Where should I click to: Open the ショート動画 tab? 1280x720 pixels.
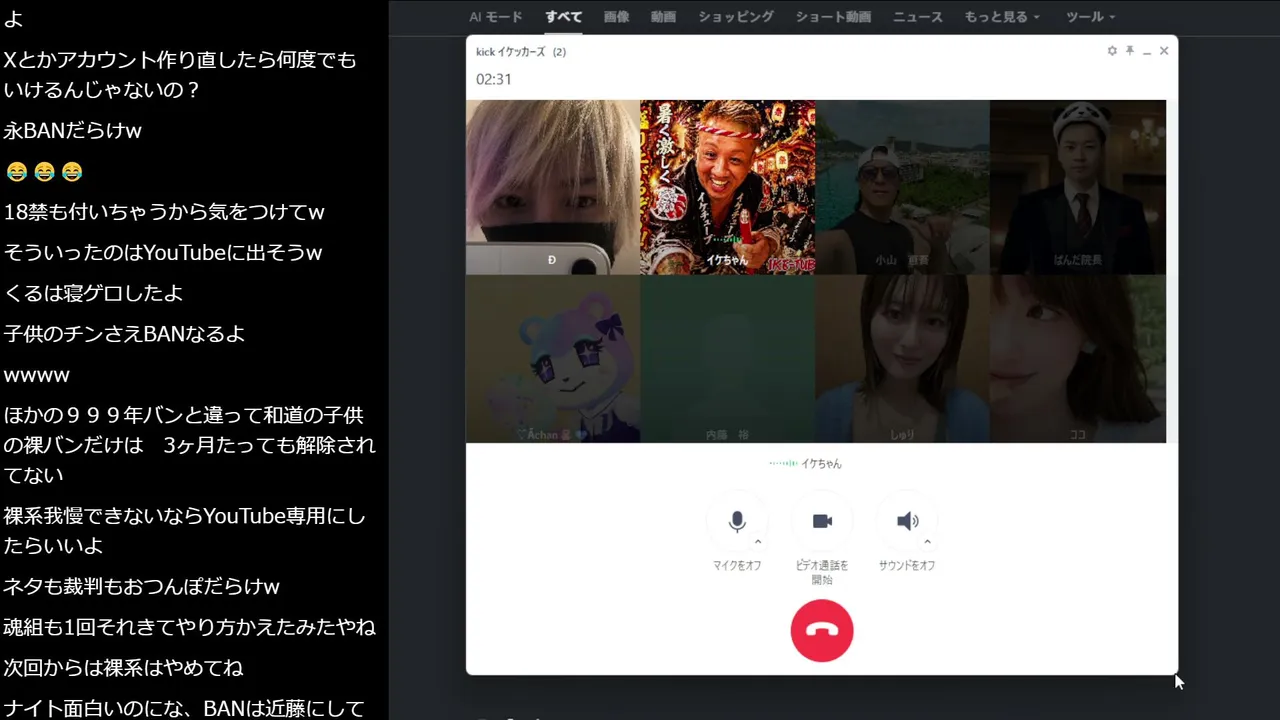tap(833, 17)
